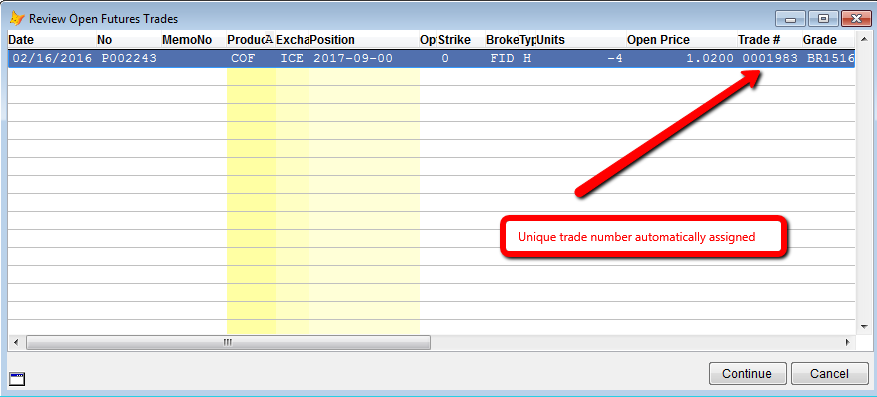Select the FID H broker cell
This screenshot has width=877, height=397.
[x=510, y=58]
